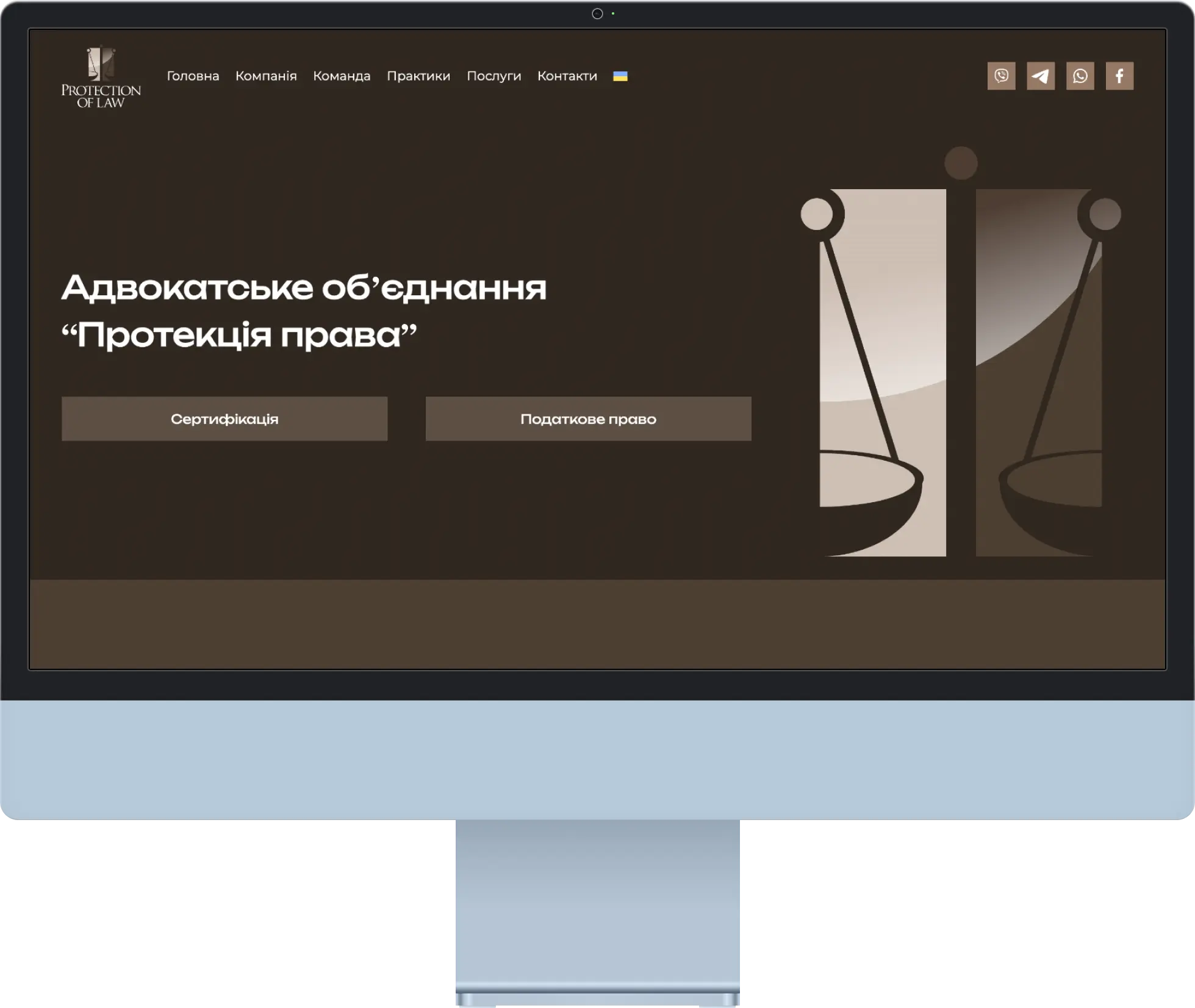Viewport: 1195px width, 1008px height.
Task: Select Команда in the navigation bar
Action: pos(342,76)
